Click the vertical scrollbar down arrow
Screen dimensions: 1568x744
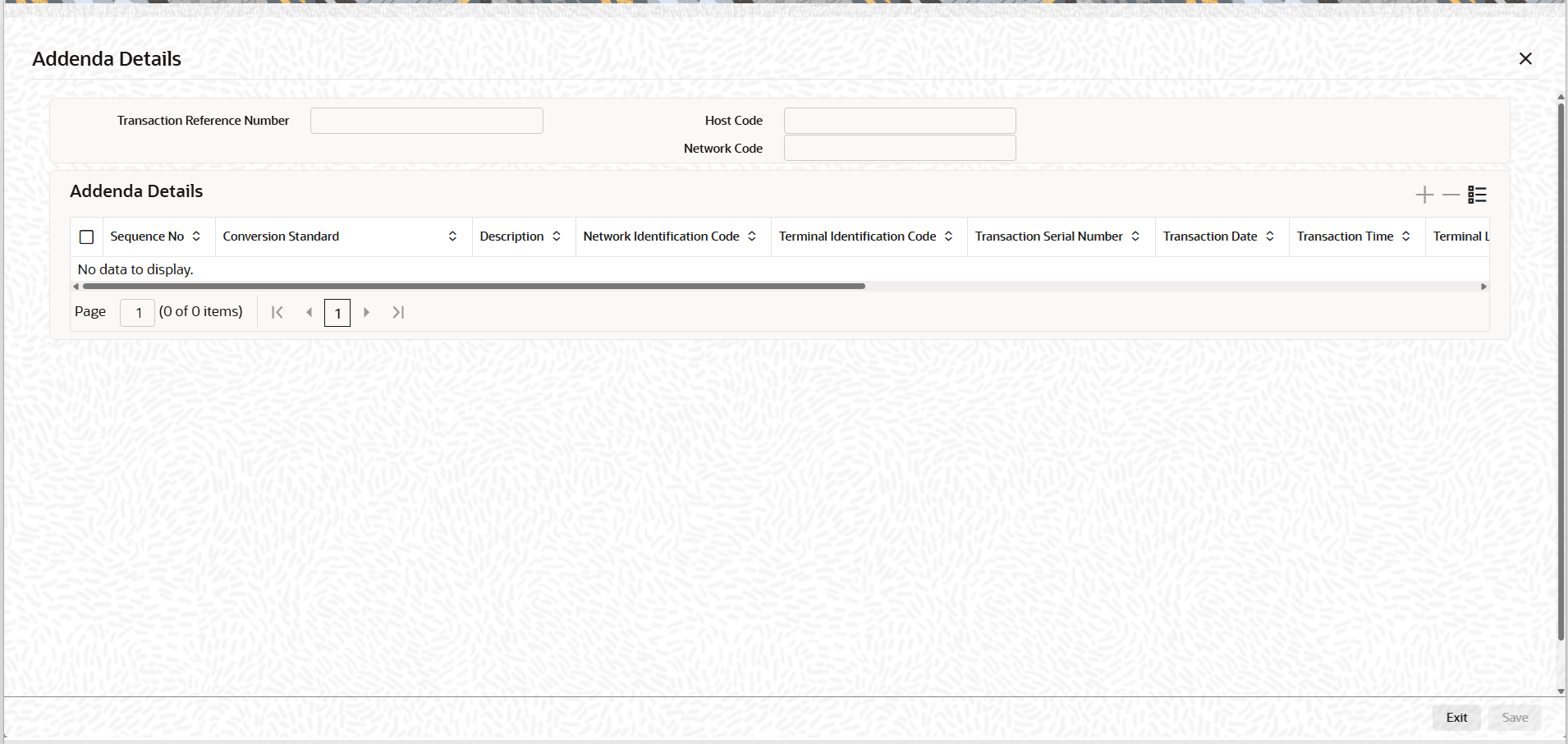[x=1561, y=691]
